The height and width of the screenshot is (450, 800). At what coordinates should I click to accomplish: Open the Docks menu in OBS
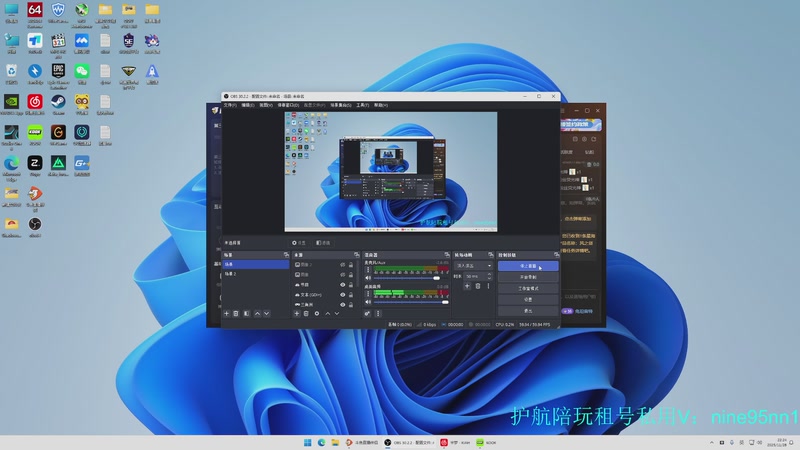coord(288,105)
